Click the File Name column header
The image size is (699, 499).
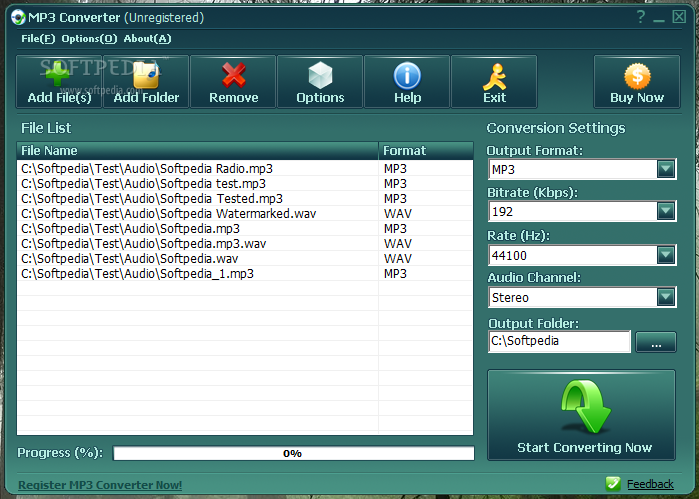pyautogui.click(x=197, y=151)
